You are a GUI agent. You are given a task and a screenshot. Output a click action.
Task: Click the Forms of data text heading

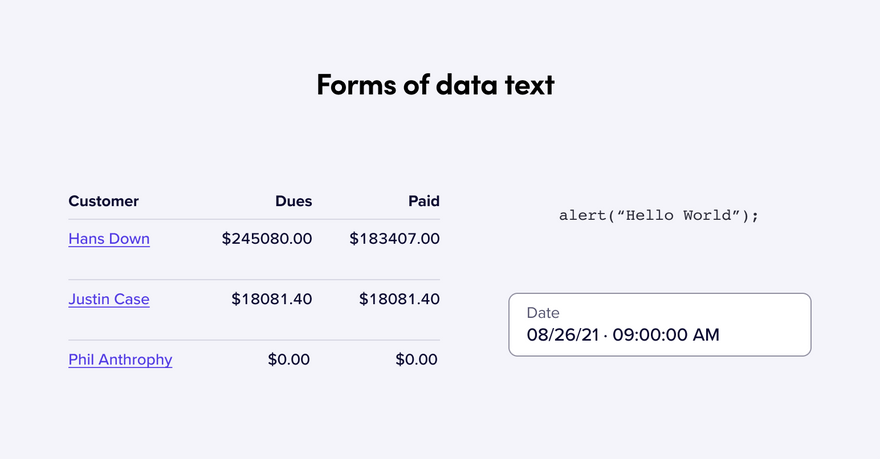pos(436,85)
